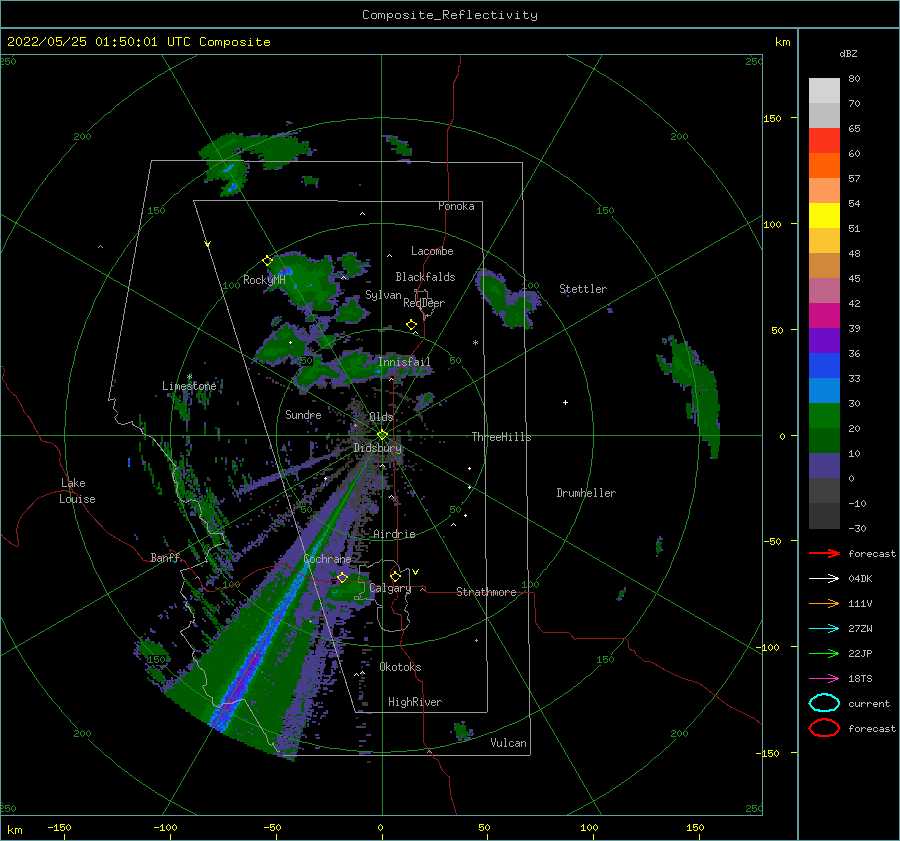Click the yellow diamond marker beside RockyMH
The image size is (900, 841).
(x=267, y=261)
